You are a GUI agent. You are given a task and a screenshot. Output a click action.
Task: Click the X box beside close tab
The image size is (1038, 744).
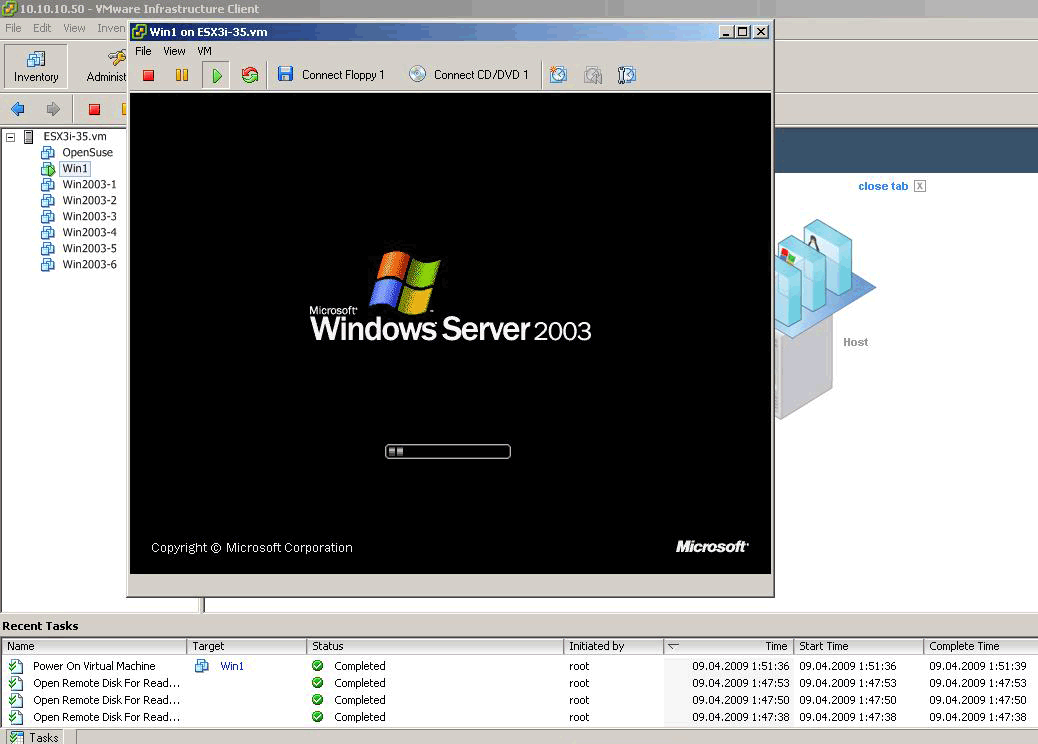coord(920,186)
